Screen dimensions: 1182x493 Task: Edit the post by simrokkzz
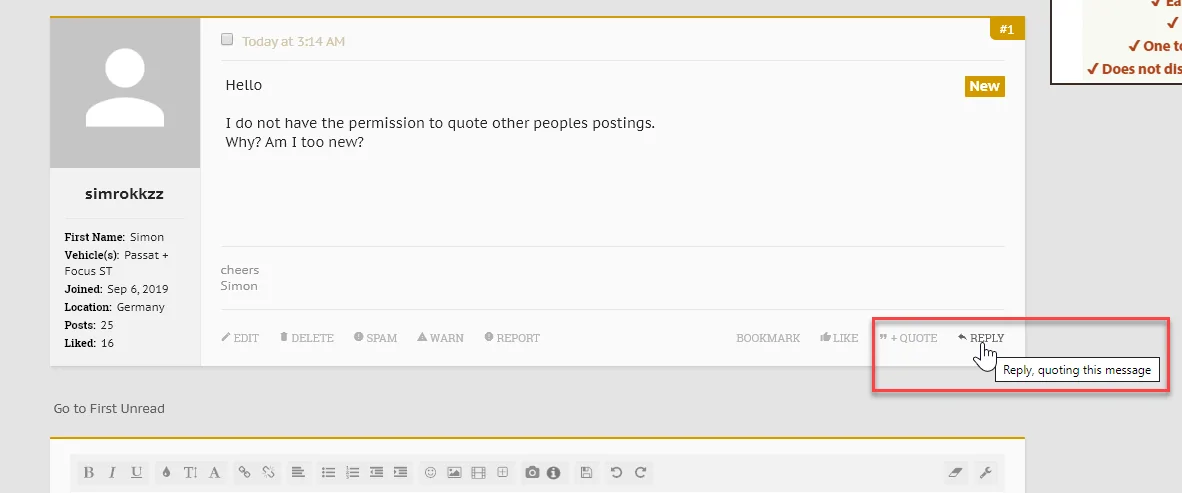(240, 338)
